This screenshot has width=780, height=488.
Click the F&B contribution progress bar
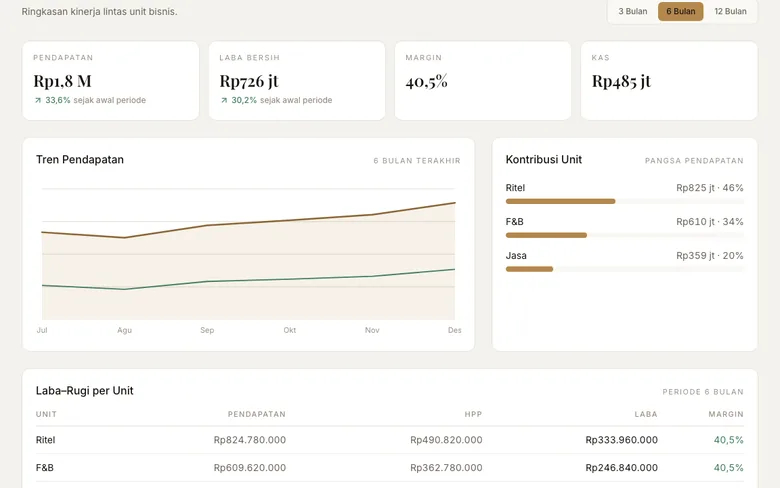coord(625,235)
